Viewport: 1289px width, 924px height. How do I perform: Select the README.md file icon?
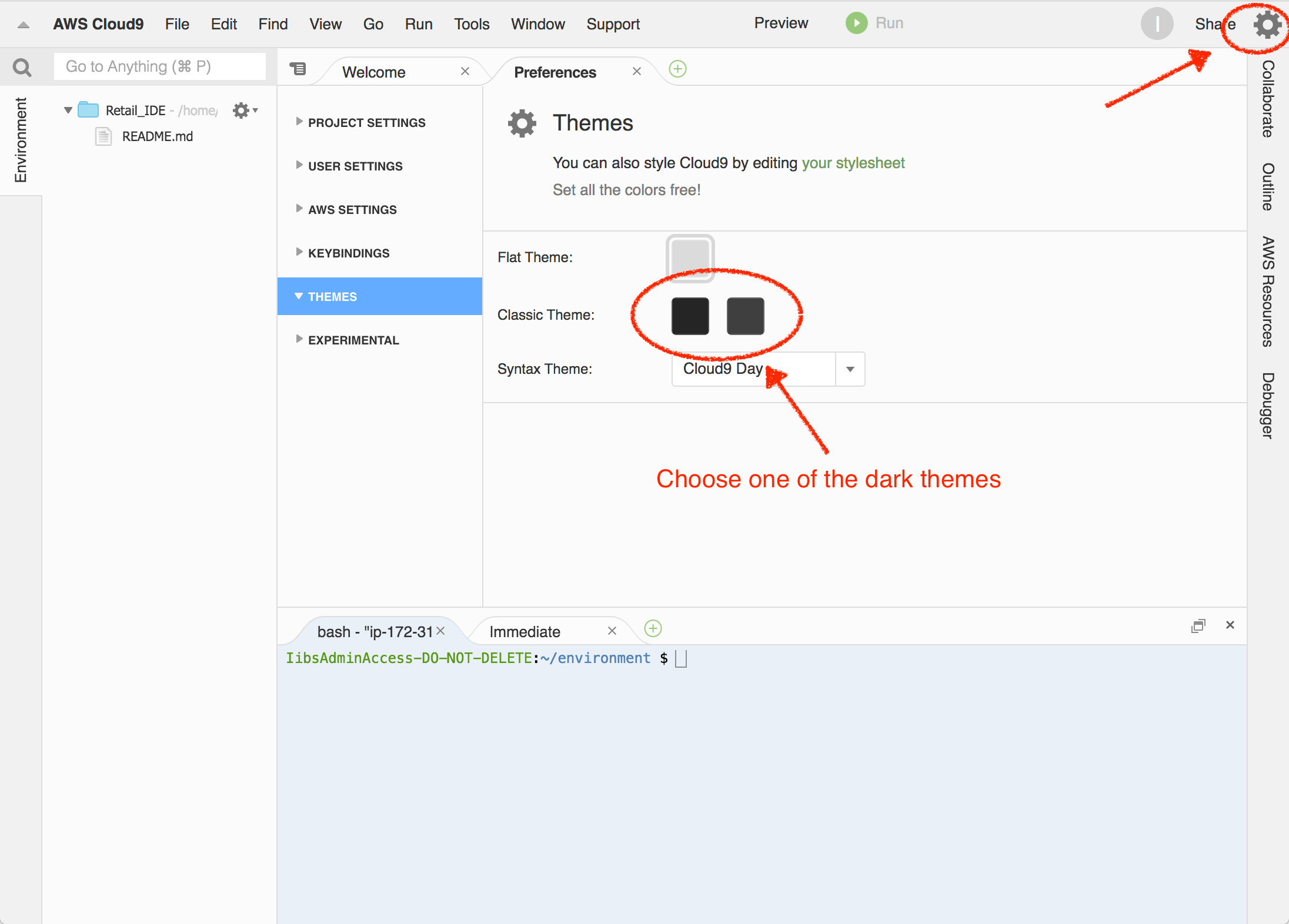point(103,136)
